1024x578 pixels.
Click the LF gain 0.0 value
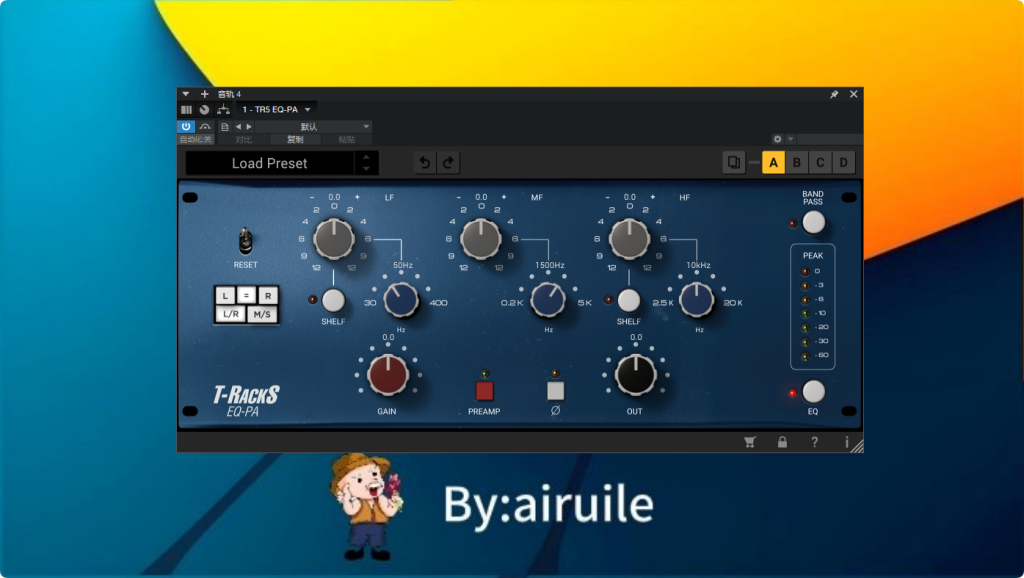click(334, 197)
